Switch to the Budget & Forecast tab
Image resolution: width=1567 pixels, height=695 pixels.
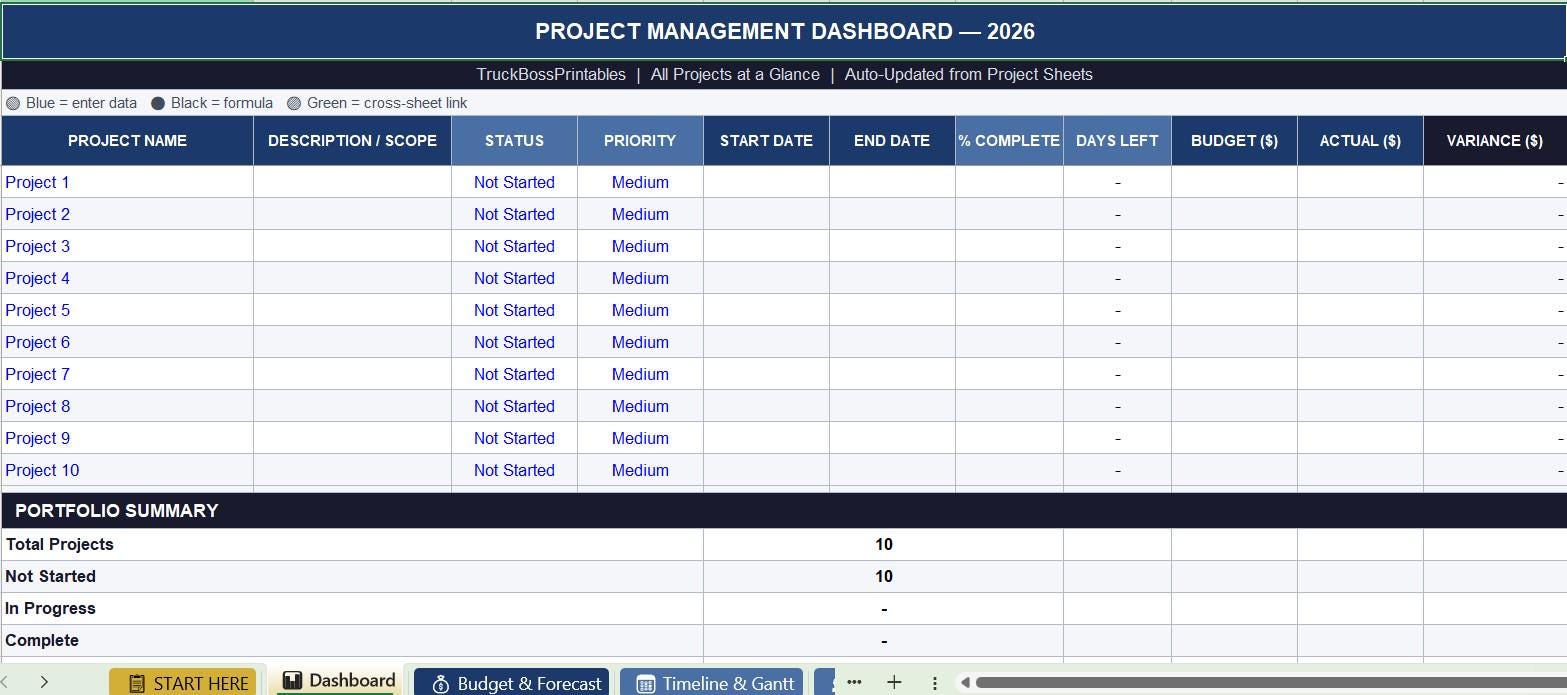pyautogui.click(x=511, y=683)
